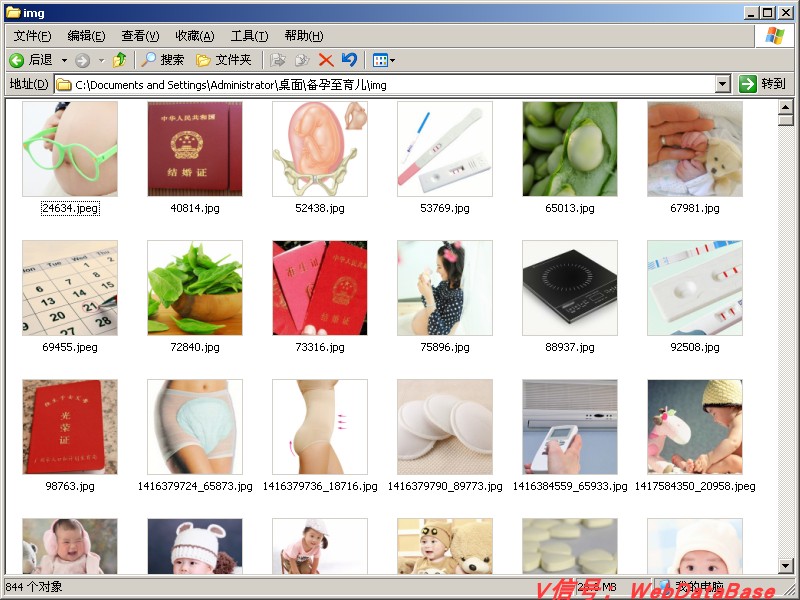Screen dimensions: 800x600
Task: Click the scrollbar down arrow
Action: (x=786, y=565)
